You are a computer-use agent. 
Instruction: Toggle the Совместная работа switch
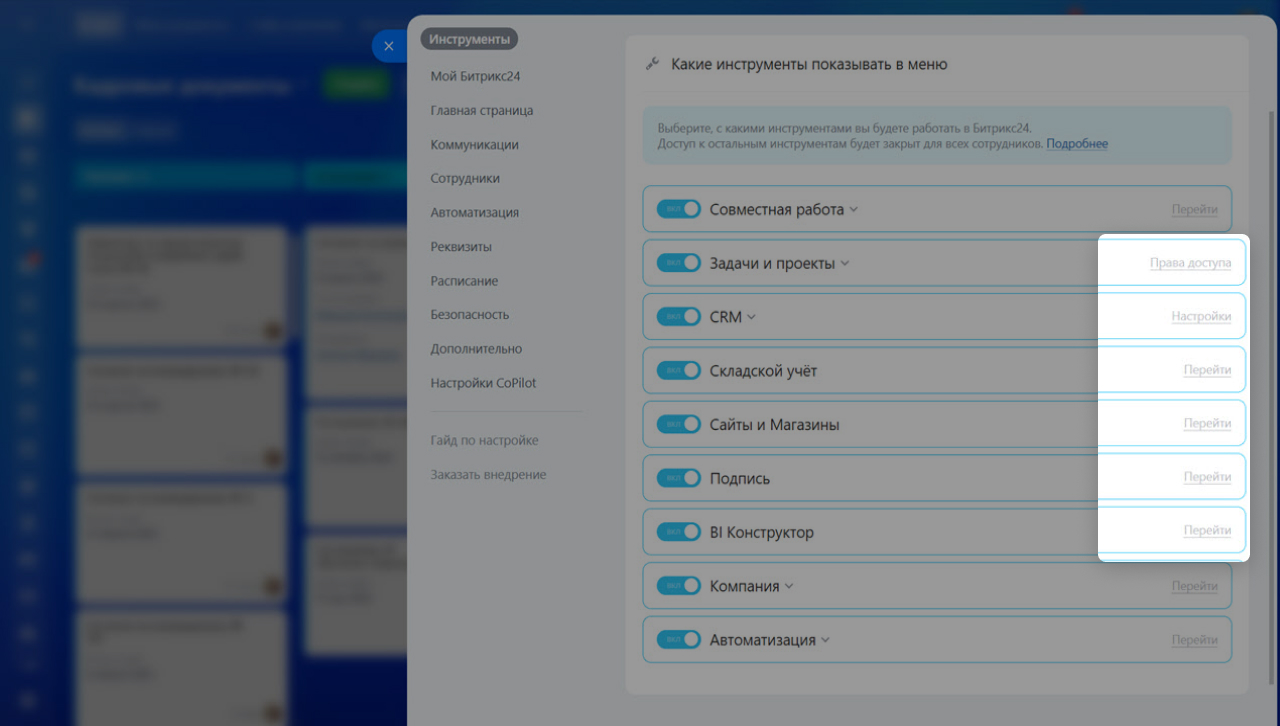pyautogui.click(x=679, y=209)
